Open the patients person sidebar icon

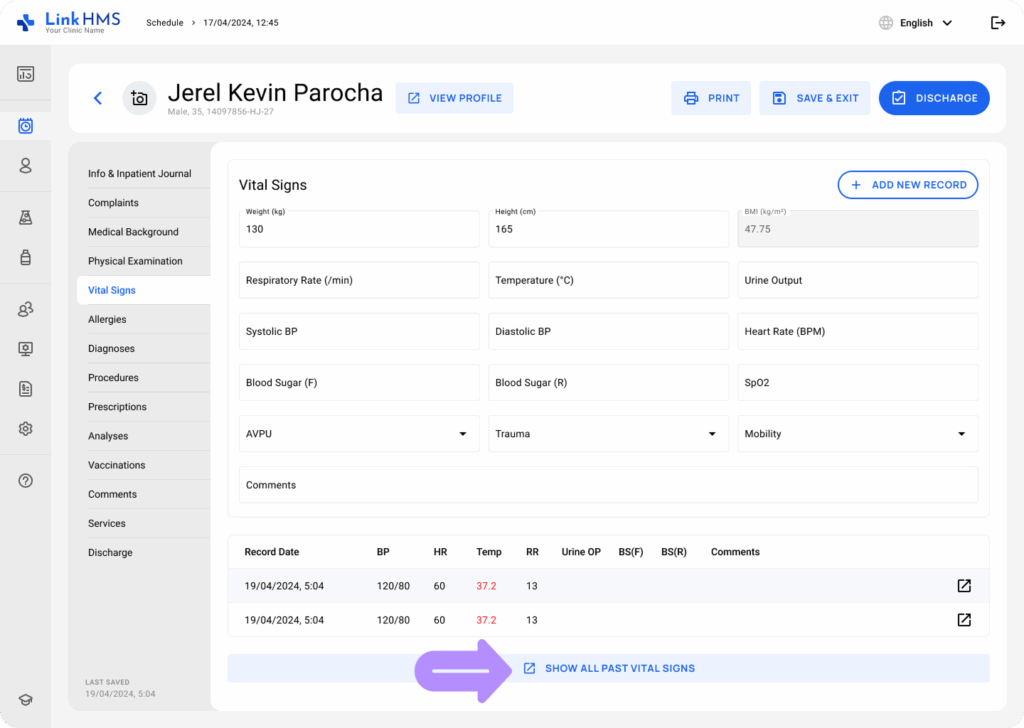(25, 165)
